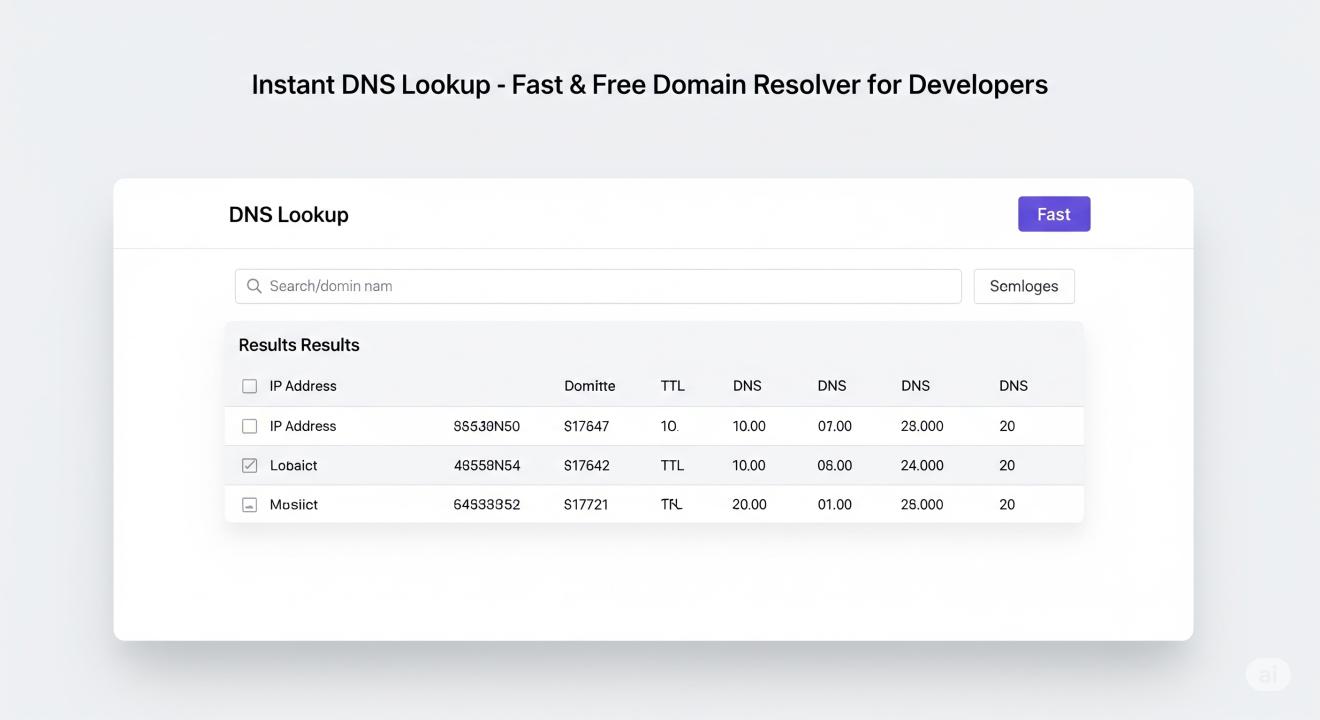This screenshot has width=1320, height=720.
Task: Click the IP Address column header label
Action: [x=303, y=386]
